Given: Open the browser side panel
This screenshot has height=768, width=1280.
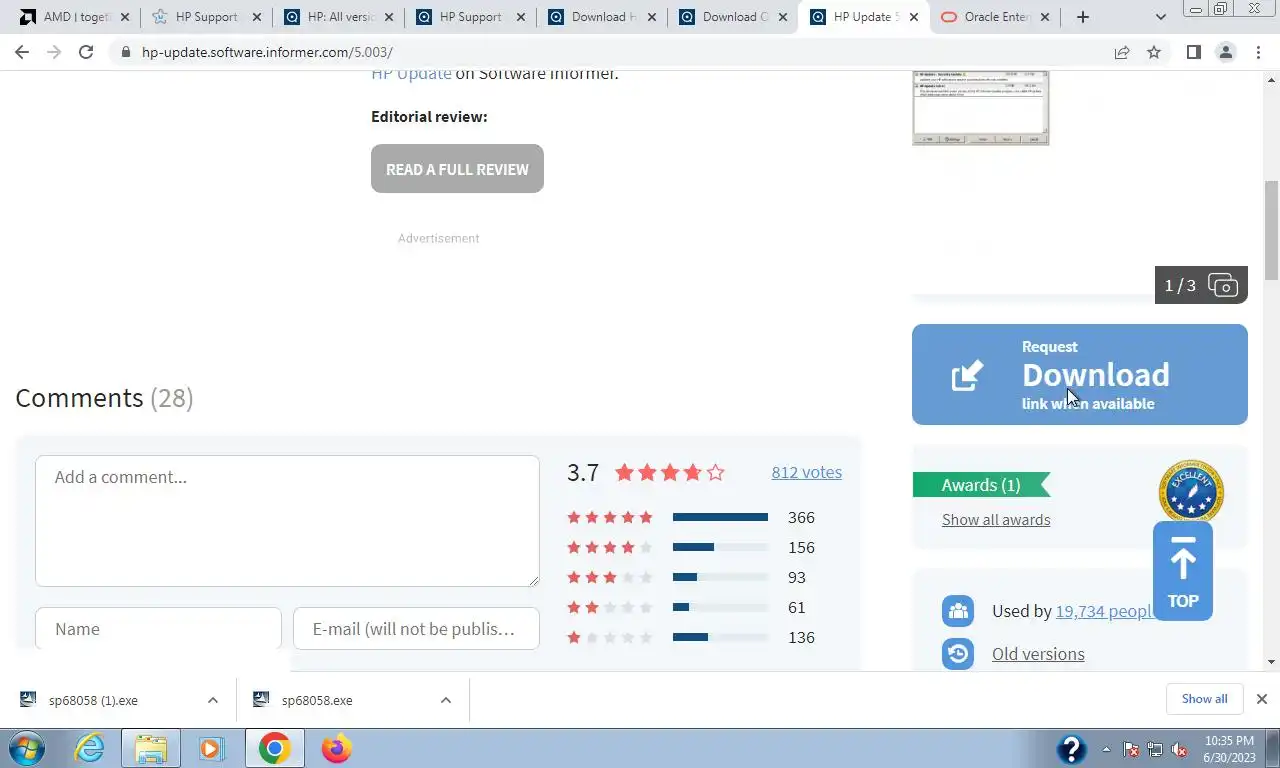Looking at the screenshot, I should [1193, 52].
